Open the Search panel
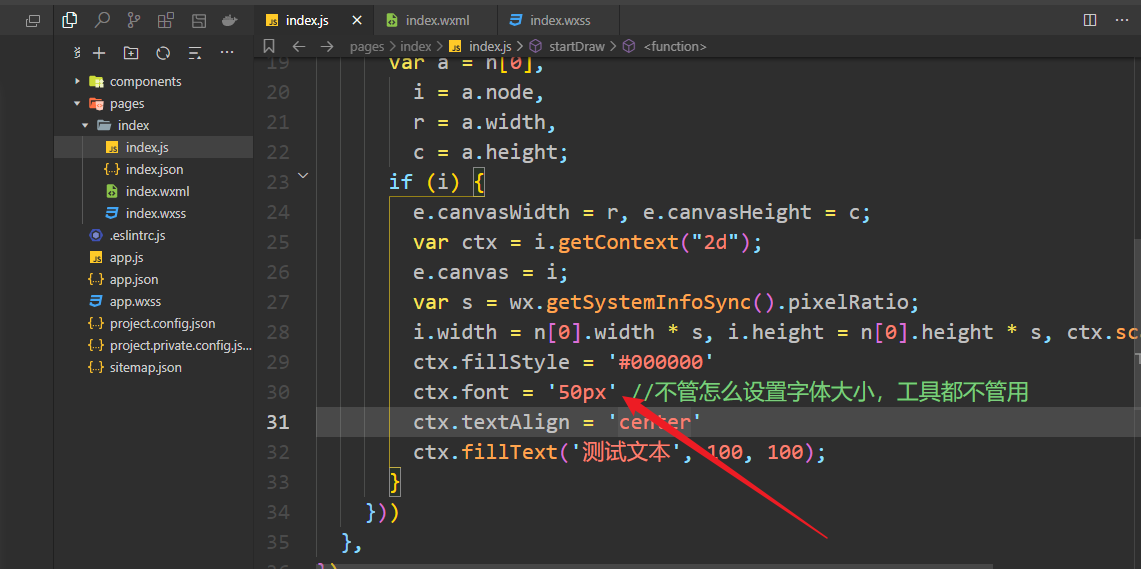 (x=103, y=20)
